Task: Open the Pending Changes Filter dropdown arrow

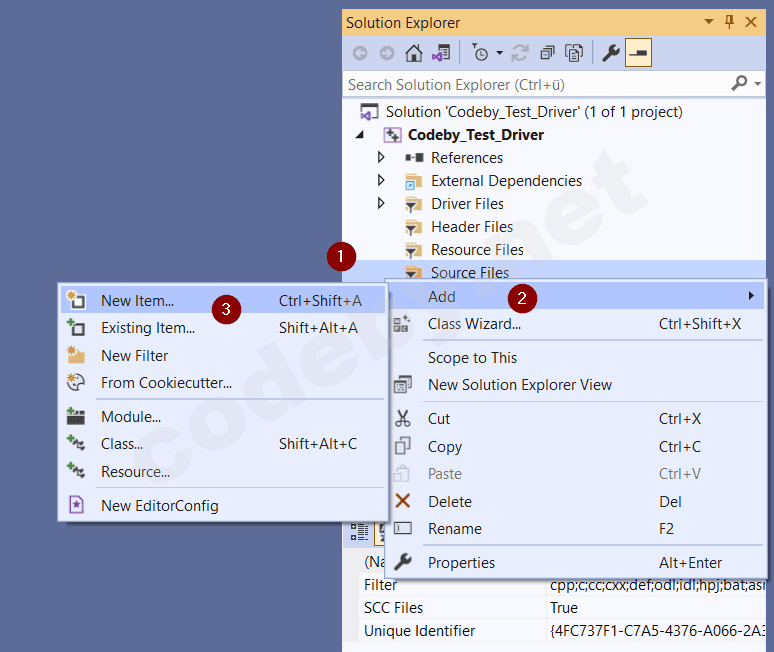Action: (x=497, y=54)
